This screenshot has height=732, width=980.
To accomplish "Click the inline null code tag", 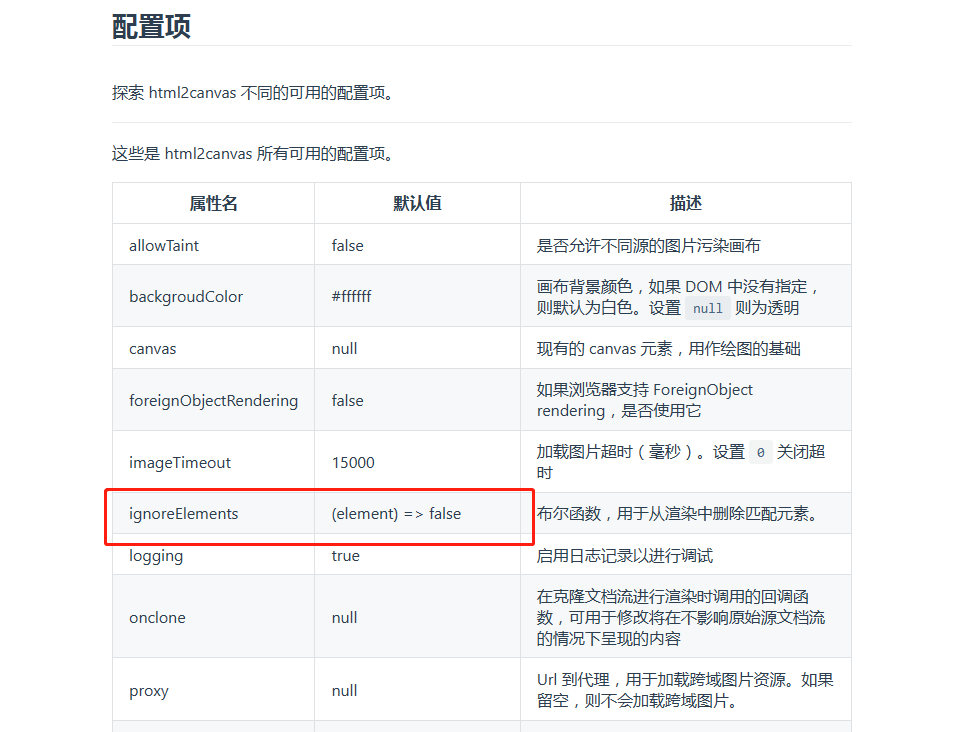I will (x=708, y=308).
